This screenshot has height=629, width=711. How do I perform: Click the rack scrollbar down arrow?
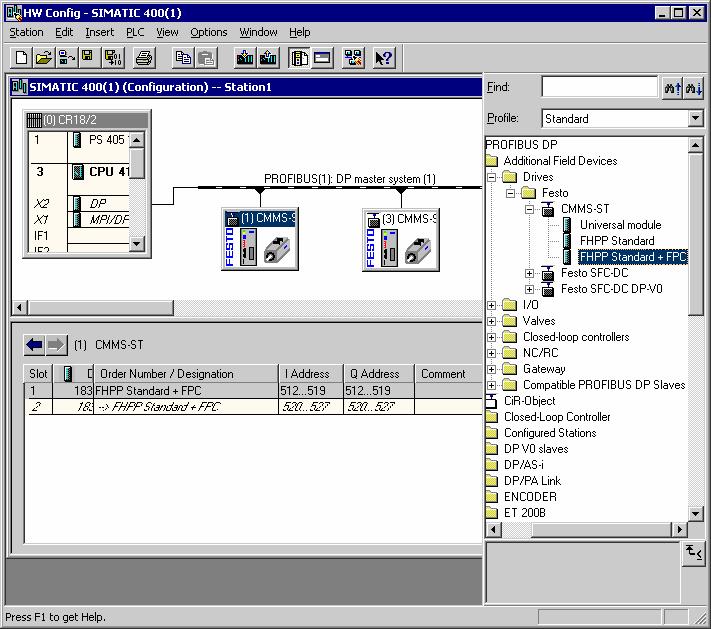(x=137, y=244)
